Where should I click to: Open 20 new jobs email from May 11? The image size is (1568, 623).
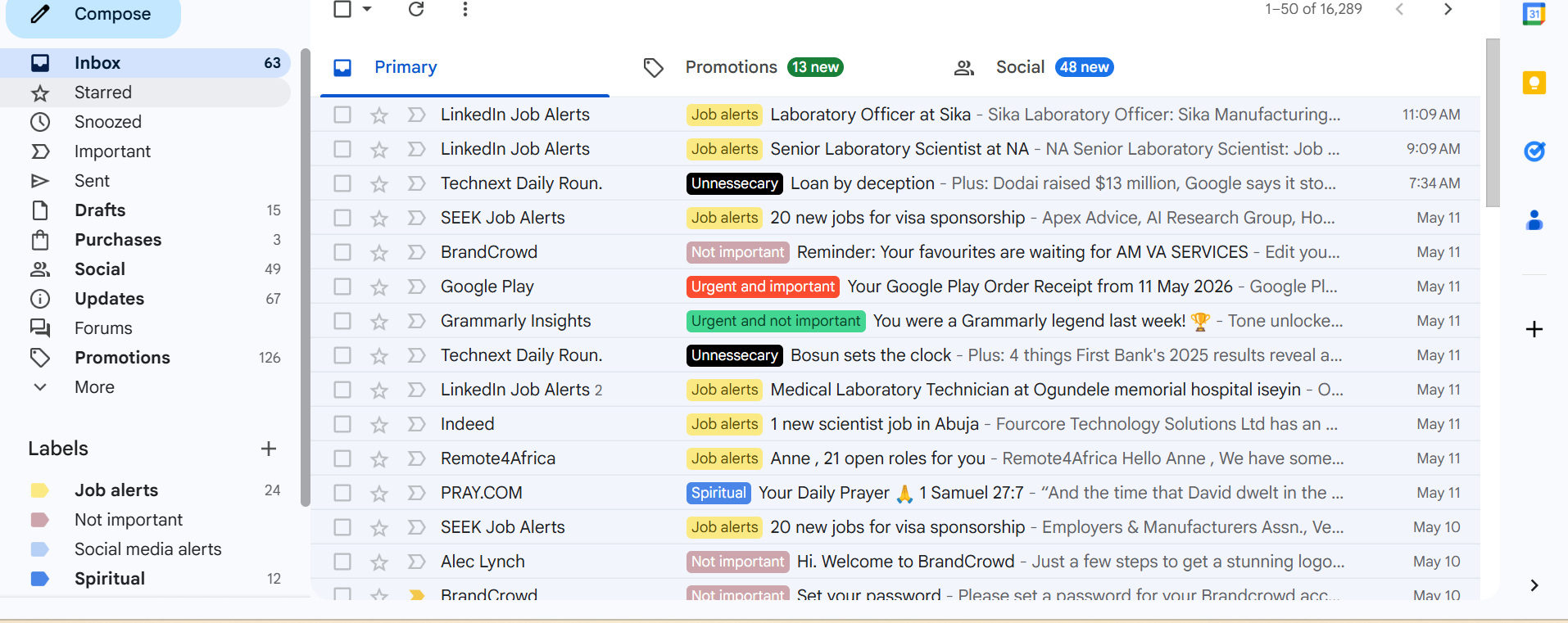(895, 218)
